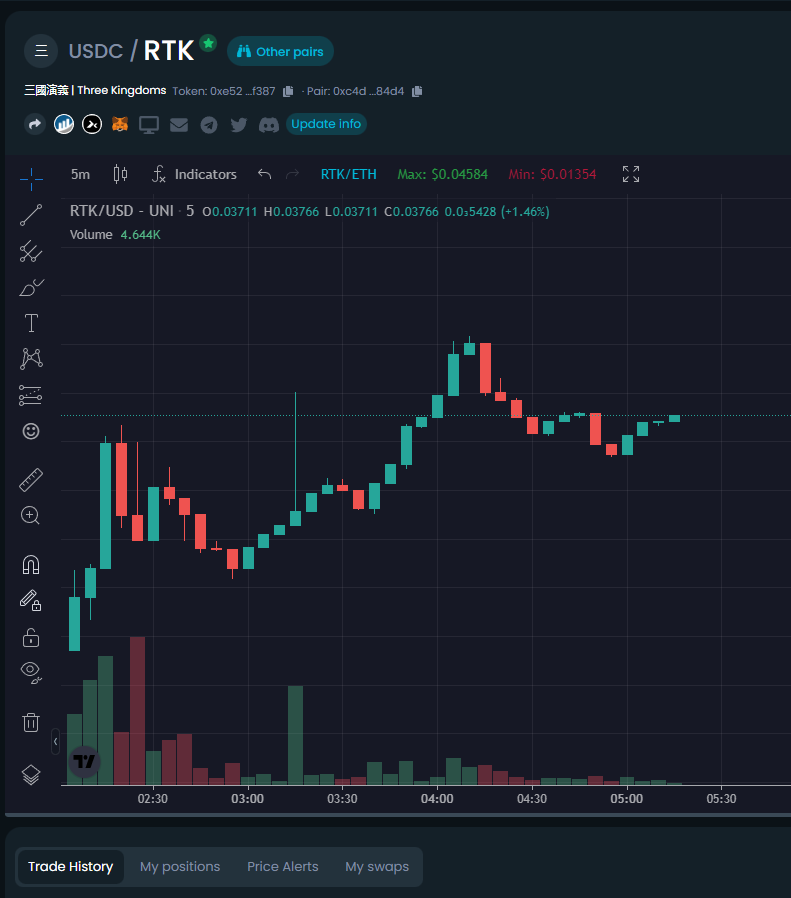This screenshot has width=791, height=898.
Task: Select the trend line tool
Action: pos(31,215)
